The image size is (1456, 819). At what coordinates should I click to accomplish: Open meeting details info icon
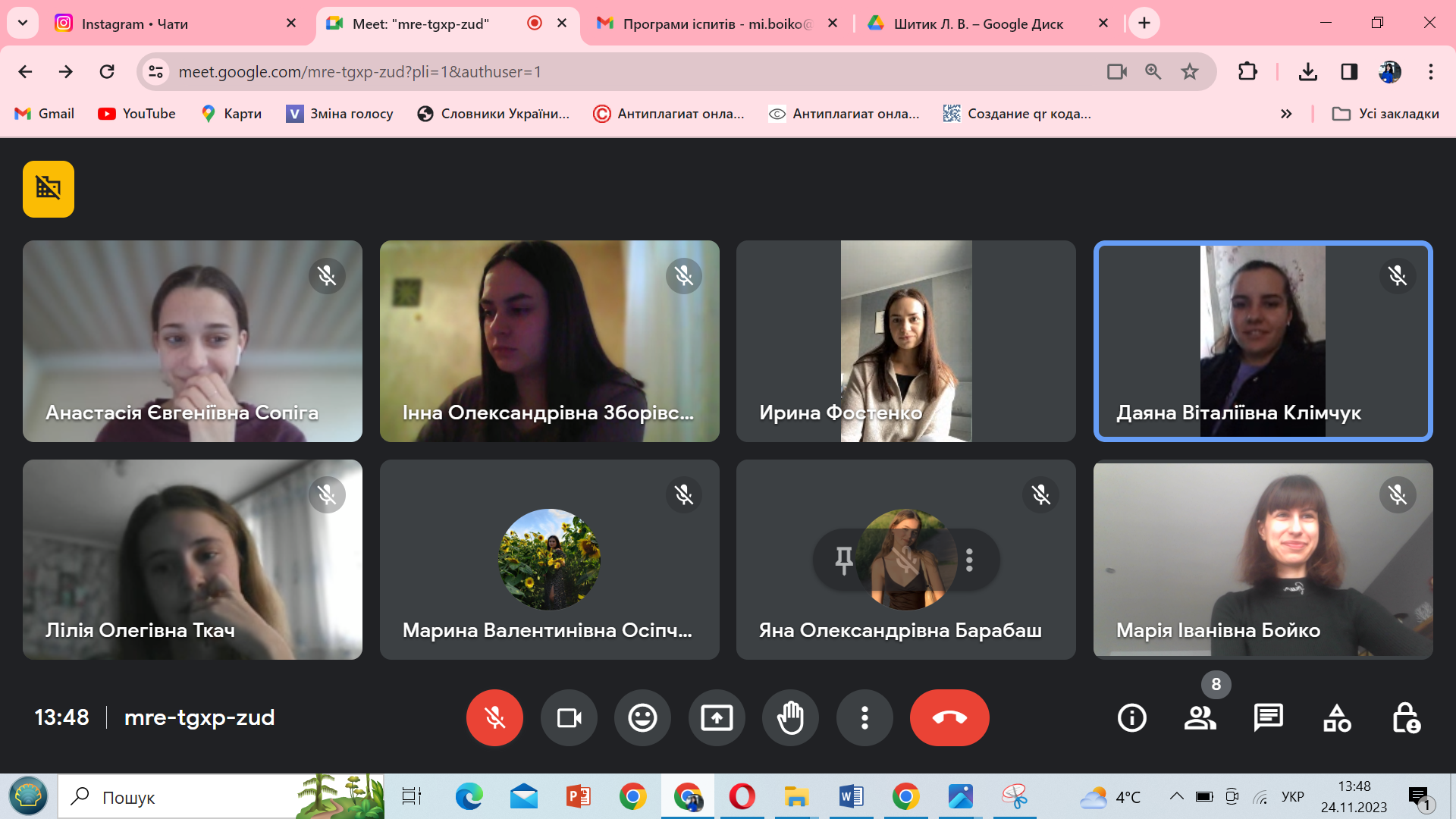point(1131,717)
